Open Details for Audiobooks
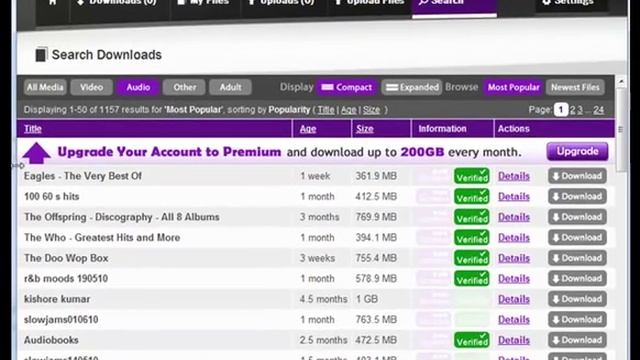The width and height of the screenshot is (640, 360). click(513, 340)
